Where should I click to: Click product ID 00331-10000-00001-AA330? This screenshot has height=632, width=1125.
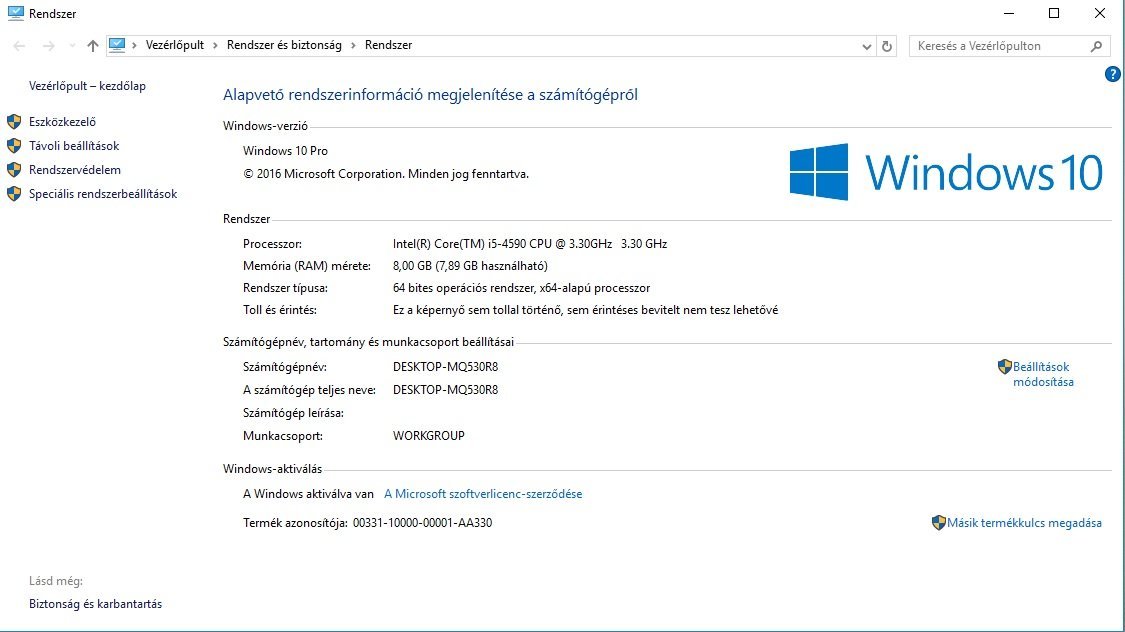coord(422,523)
